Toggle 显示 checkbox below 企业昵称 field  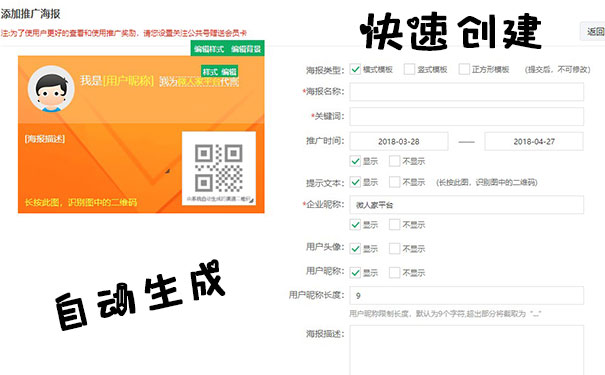355,225
